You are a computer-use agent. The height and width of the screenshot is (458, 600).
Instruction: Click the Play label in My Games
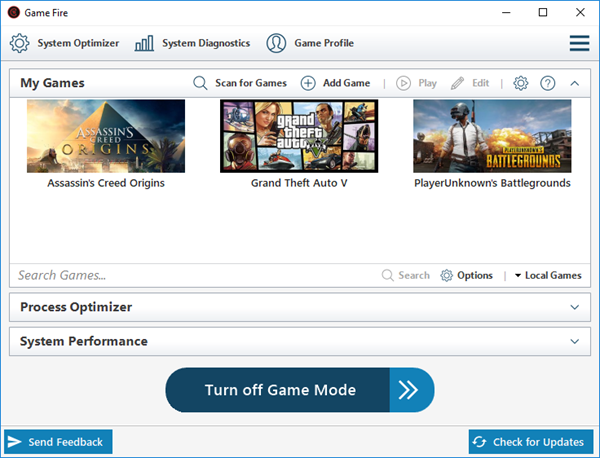(427, 83)
